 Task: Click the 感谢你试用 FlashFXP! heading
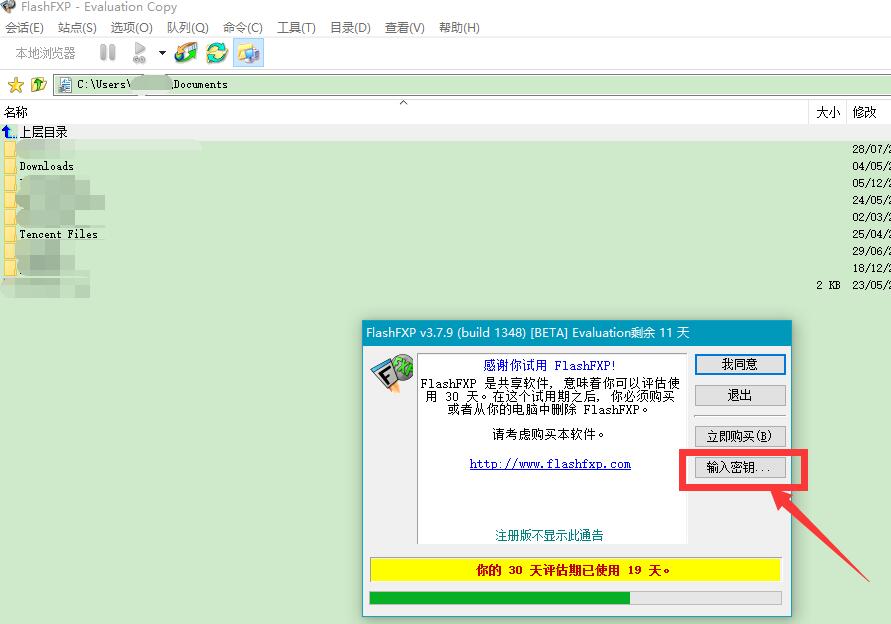pos(549,365)
